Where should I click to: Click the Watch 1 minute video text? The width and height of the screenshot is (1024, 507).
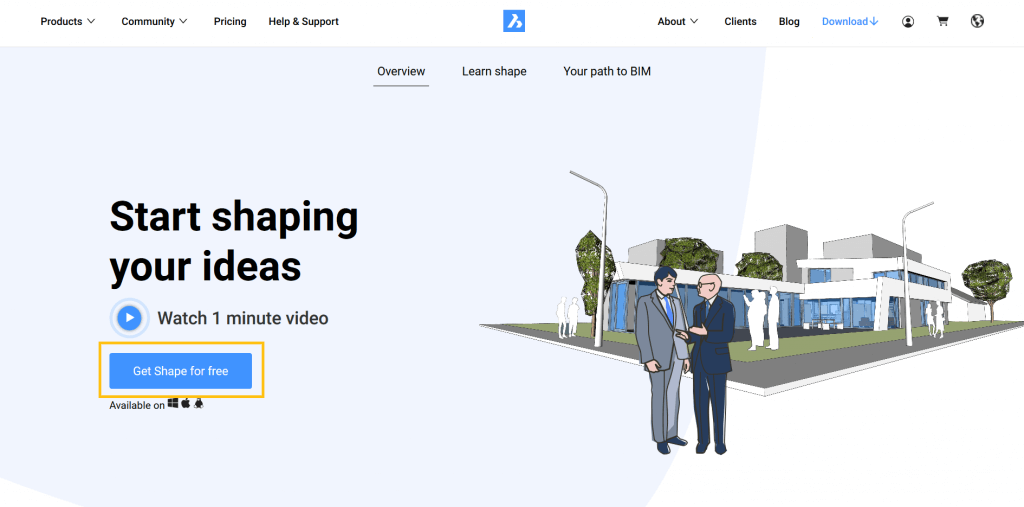[243, 318]
